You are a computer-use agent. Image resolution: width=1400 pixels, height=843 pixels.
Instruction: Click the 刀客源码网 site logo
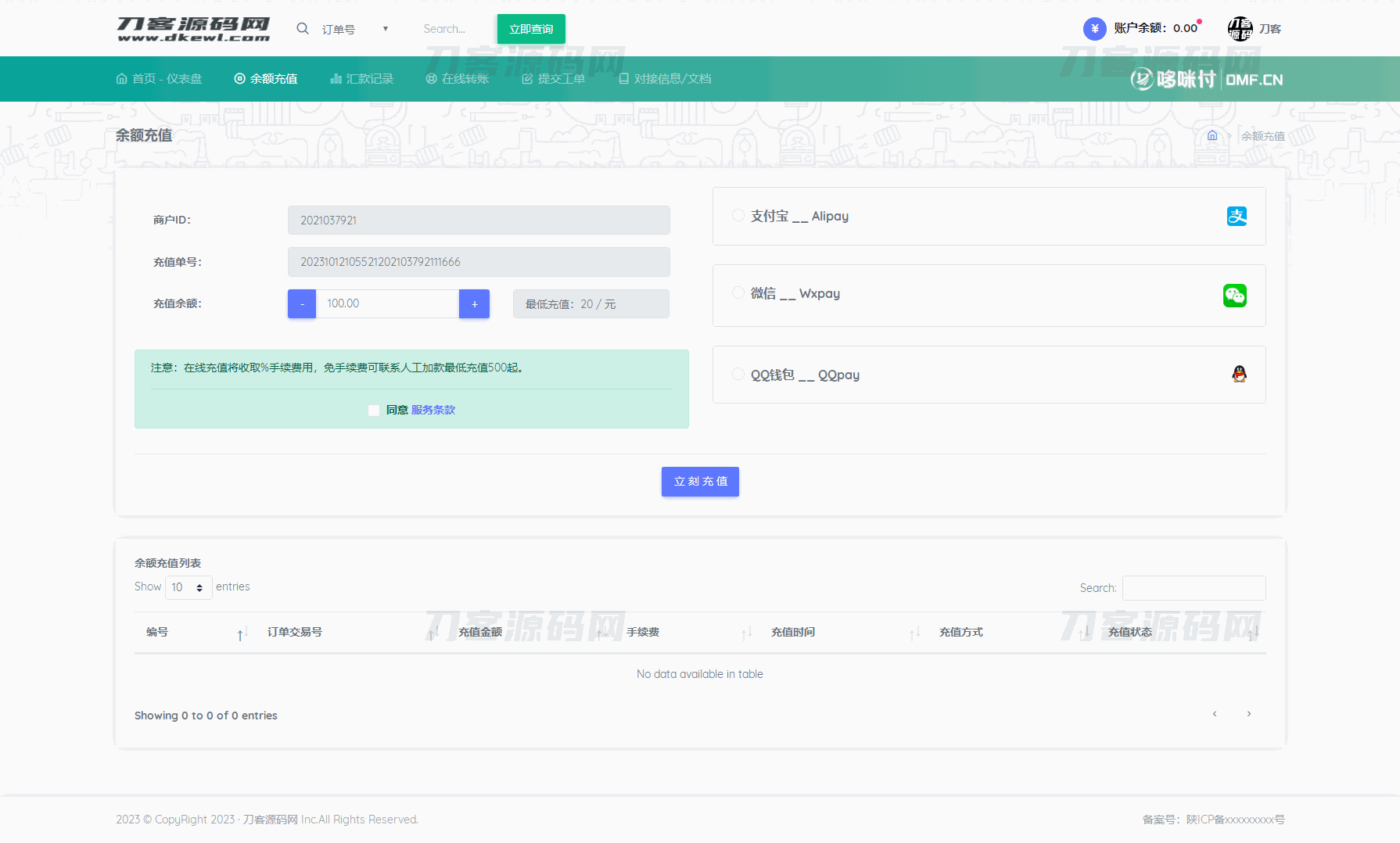(x=193, y=29)
